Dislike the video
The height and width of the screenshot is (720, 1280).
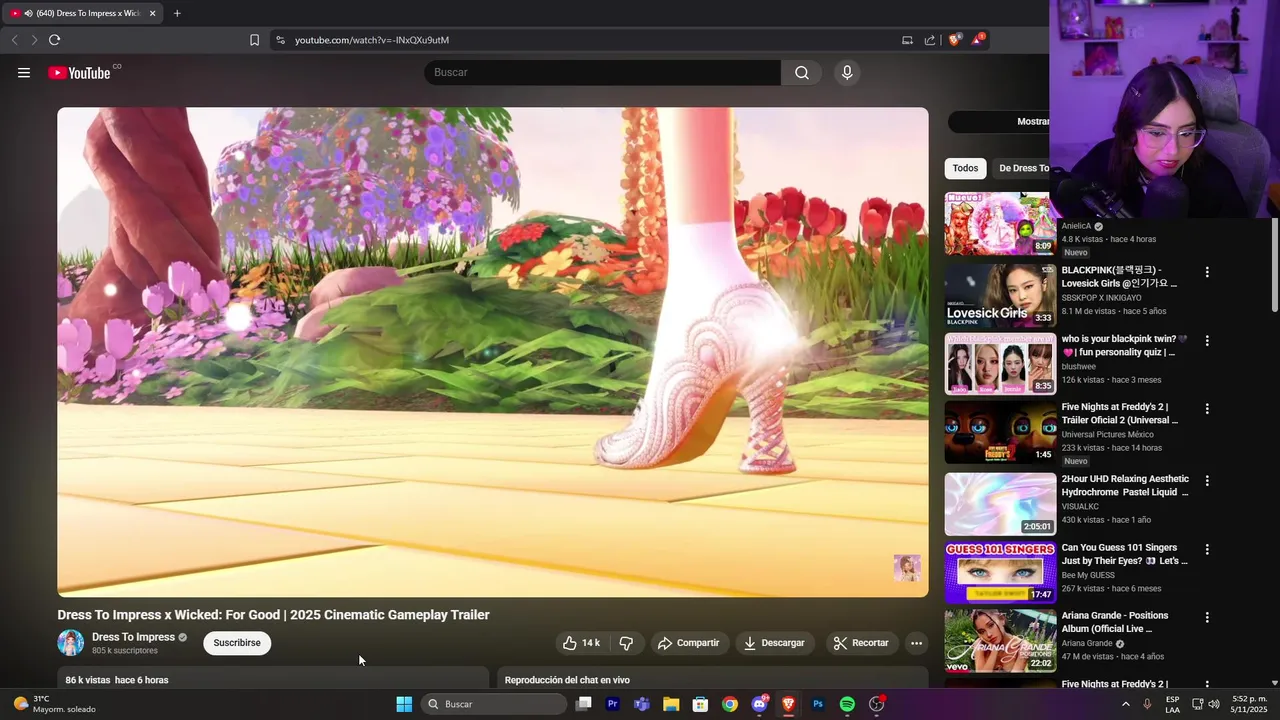[626, 643]
